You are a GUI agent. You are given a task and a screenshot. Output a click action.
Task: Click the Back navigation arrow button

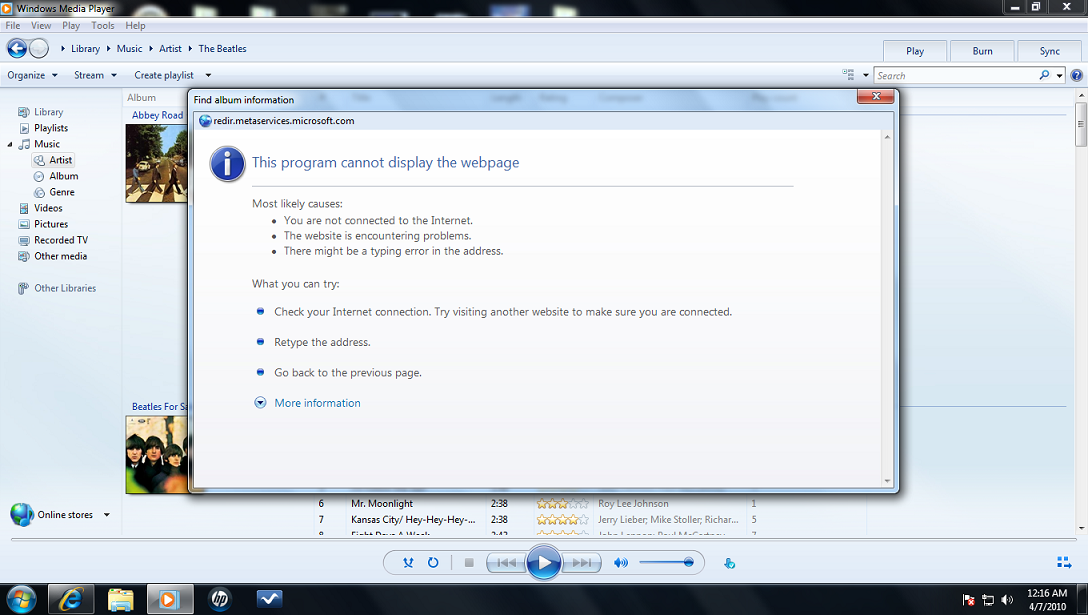pos(17,49)
